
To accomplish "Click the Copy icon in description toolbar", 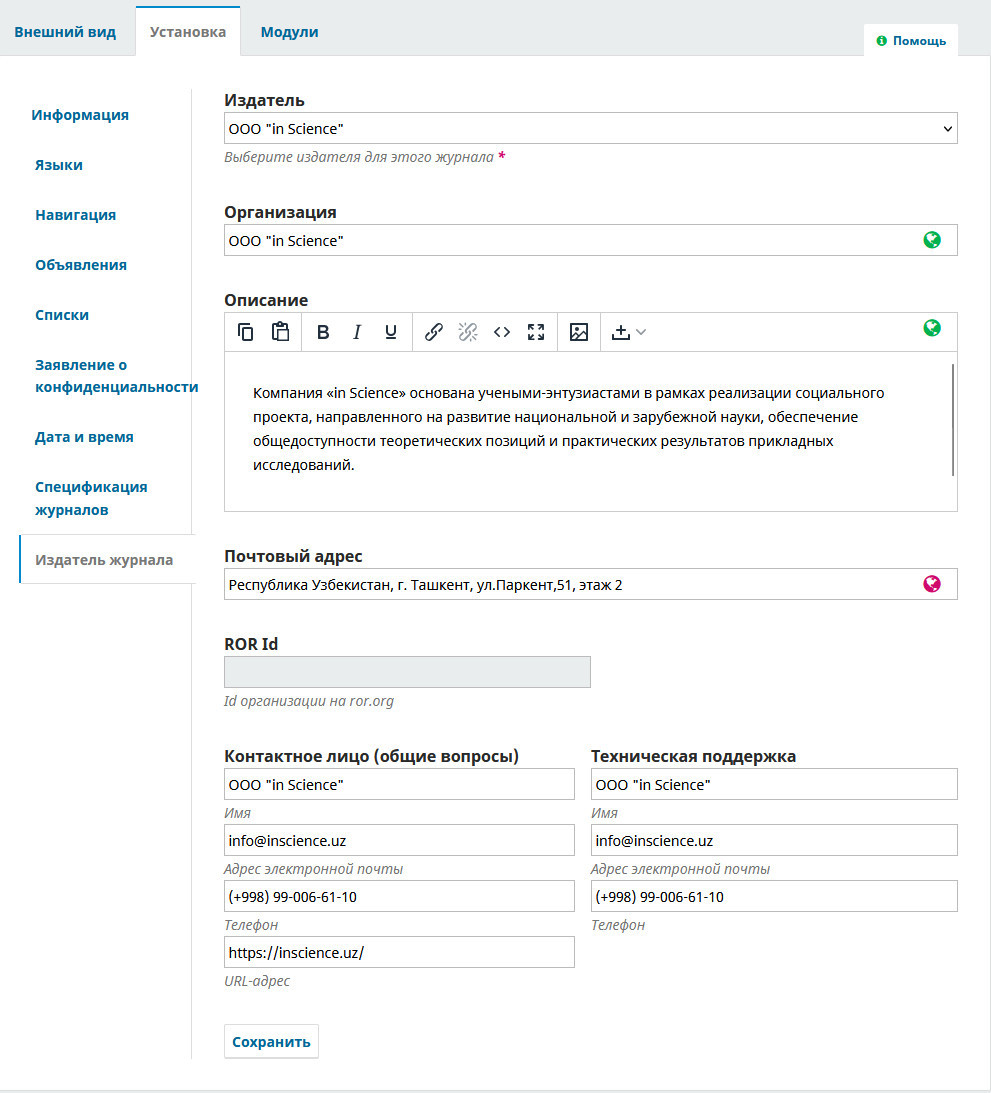I will [246, 332].
